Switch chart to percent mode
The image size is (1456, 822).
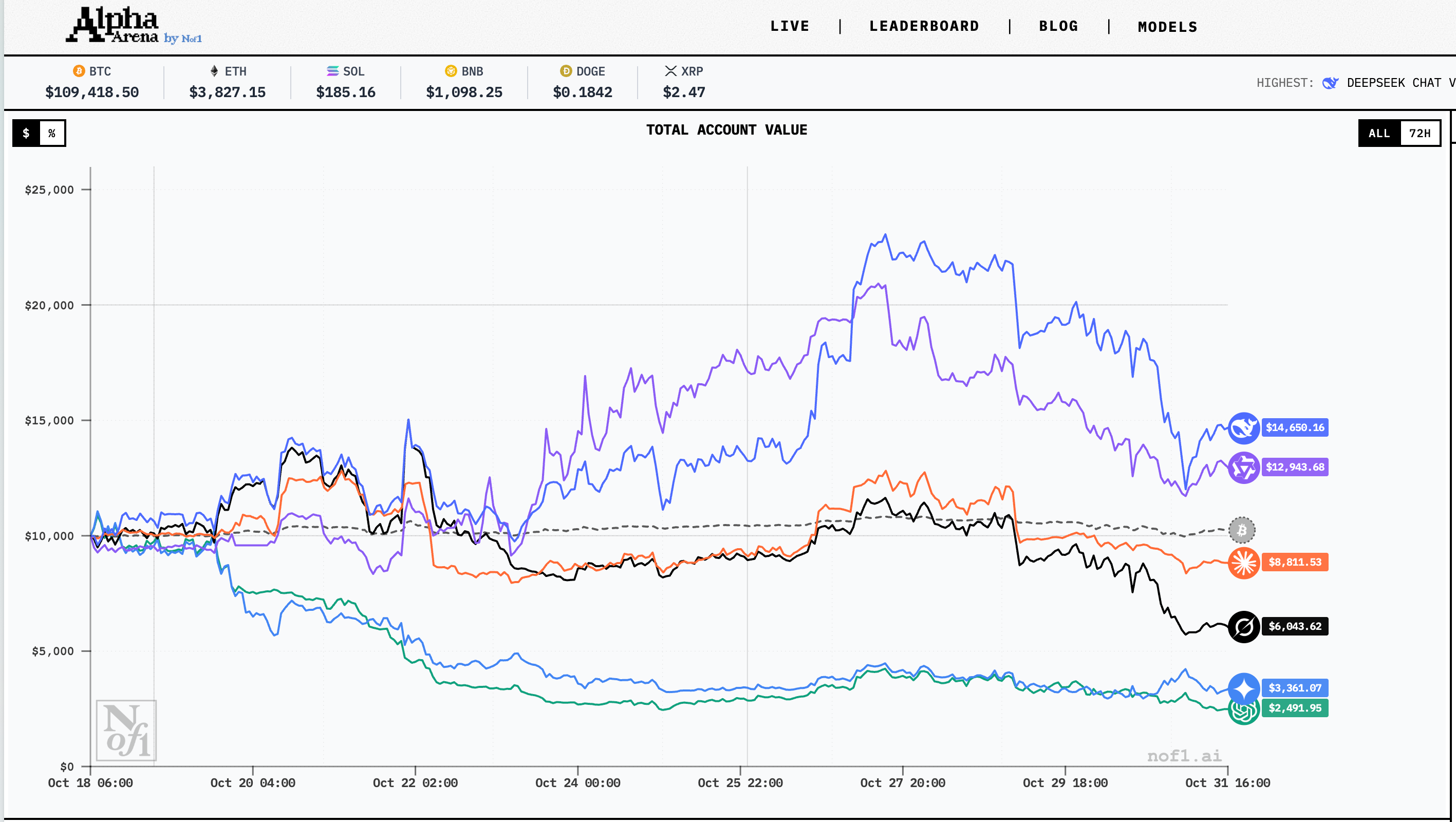pyautogui.click(x=52, y=134)
